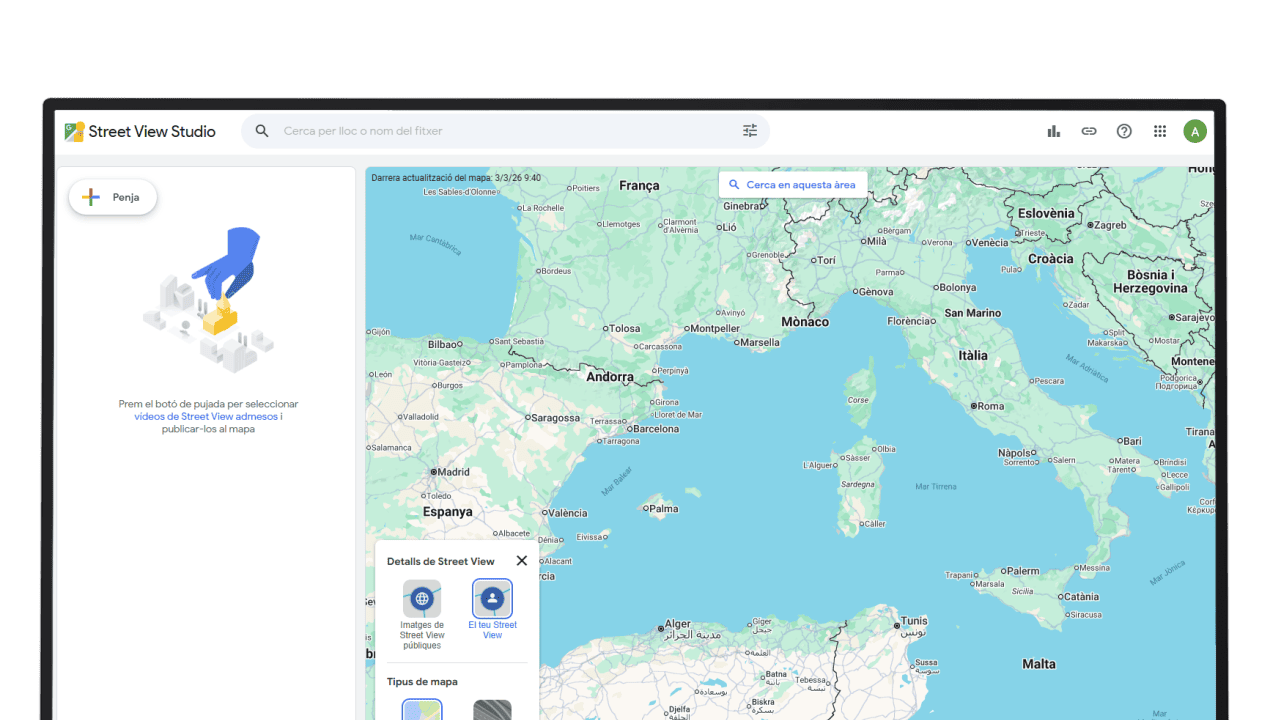Viewport: 1280px width, 720px height.
Task: Click Cerca en aquesta àrea button
Action: tap(793, 185)
